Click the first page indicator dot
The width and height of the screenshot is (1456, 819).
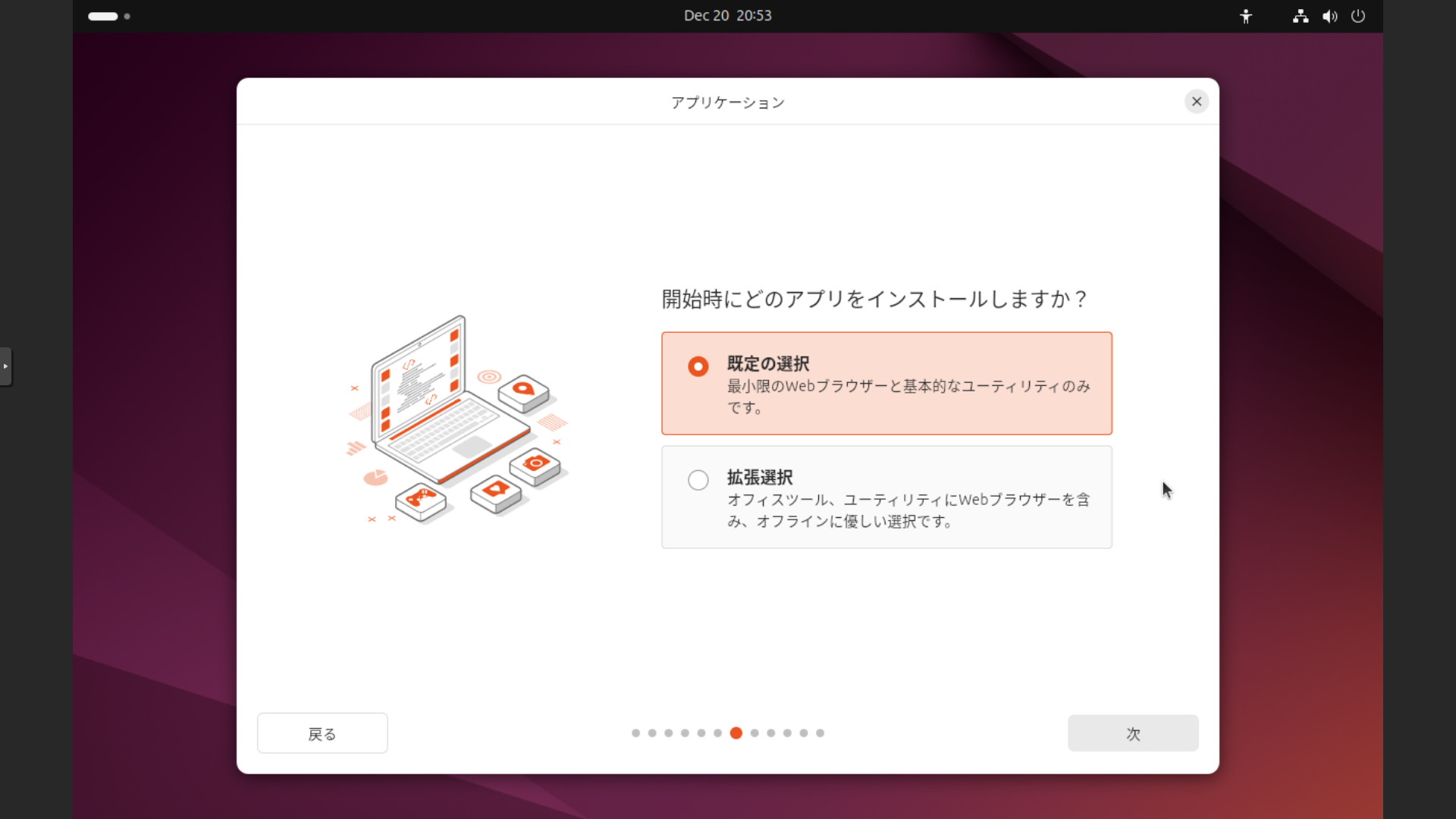pos(635,733)
